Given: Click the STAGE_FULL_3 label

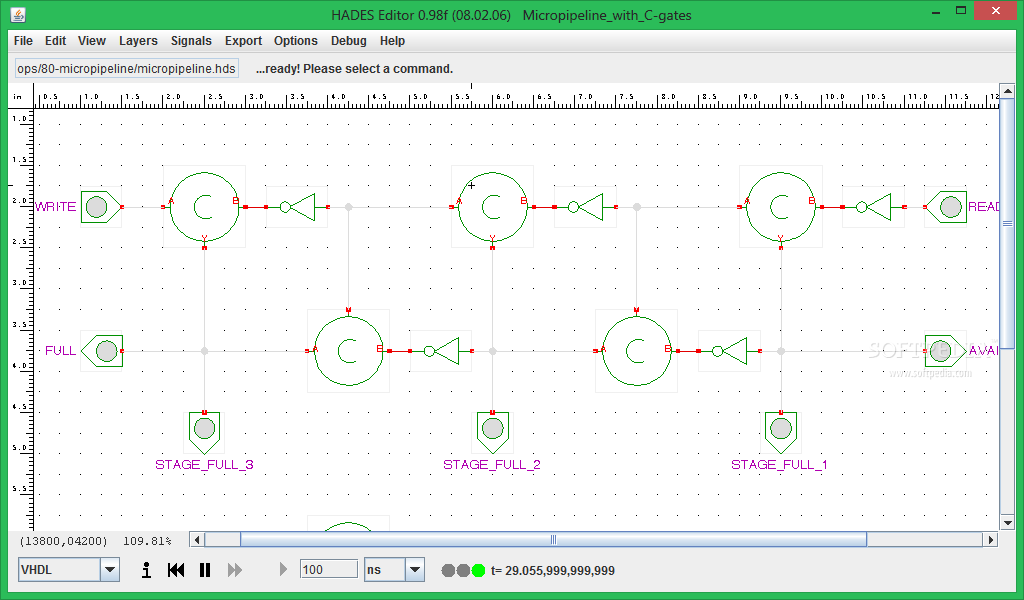Looking at the screenshot, I should coord(204,465).
